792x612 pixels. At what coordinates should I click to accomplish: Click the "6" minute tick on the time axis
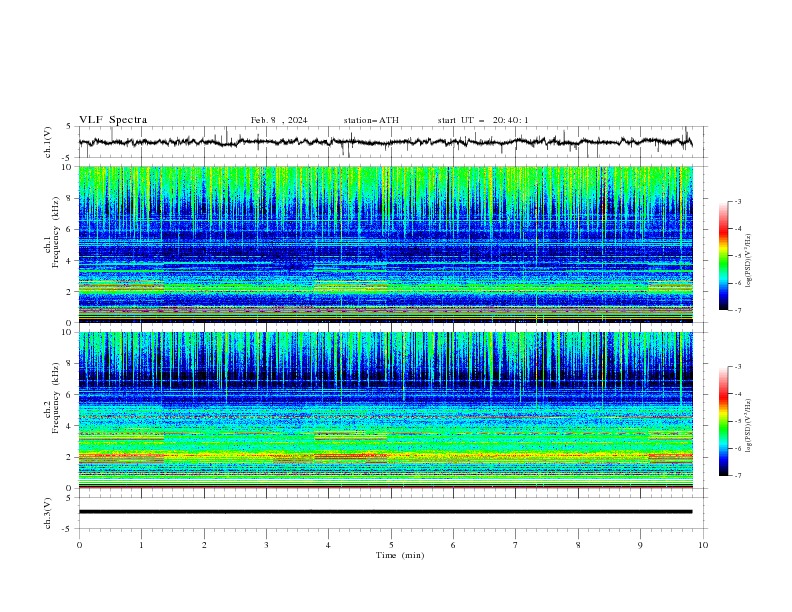[x=453, y=545]
